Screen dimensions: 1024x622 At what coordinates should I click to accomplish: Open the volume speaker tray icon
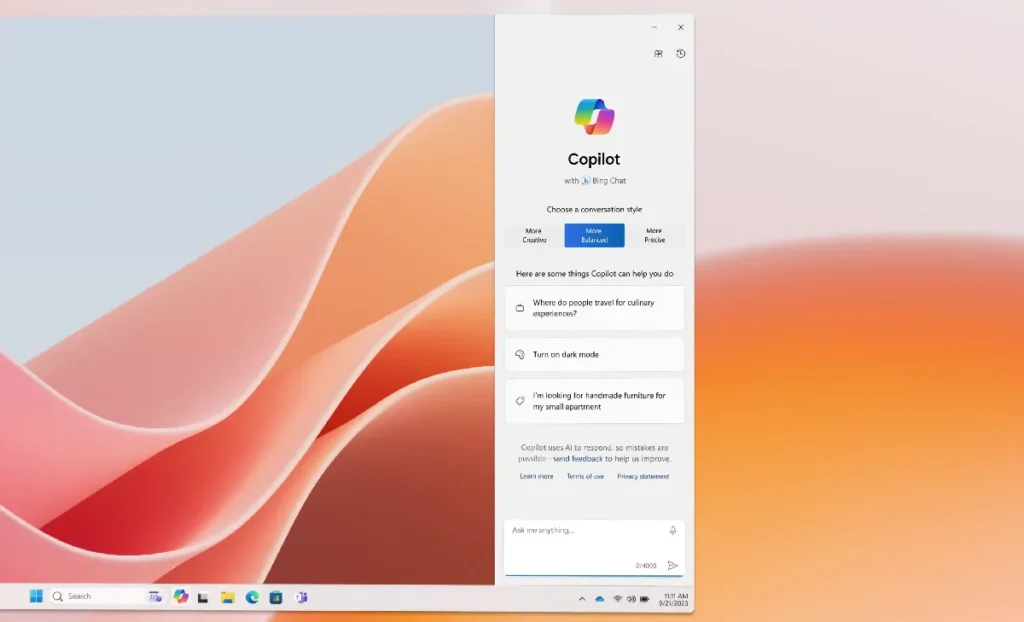(631, 599)
